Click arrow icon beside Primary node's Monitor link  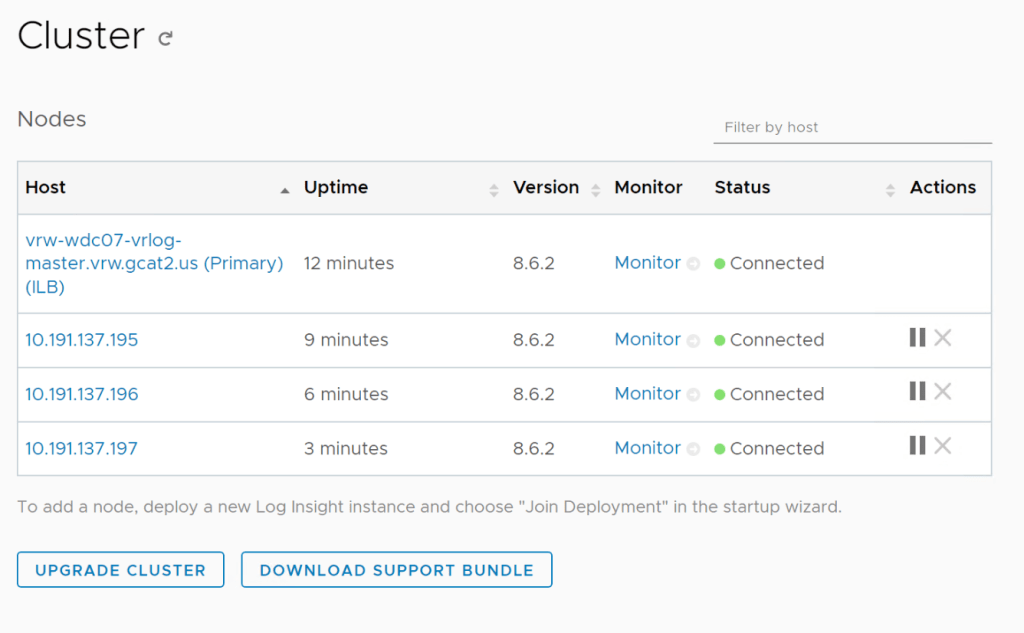(x=693, y=264)
